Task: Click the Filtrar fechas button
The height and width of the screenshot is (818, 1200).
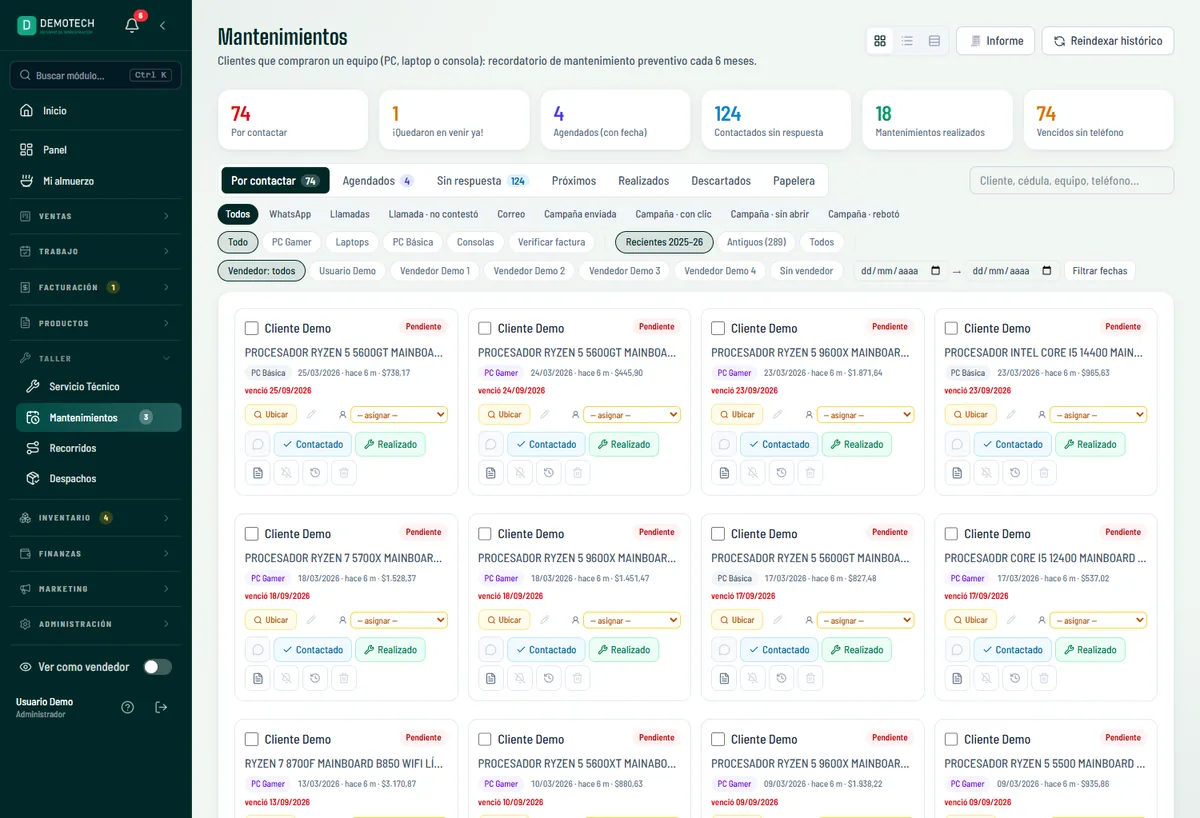Action: pos(1099,271)
